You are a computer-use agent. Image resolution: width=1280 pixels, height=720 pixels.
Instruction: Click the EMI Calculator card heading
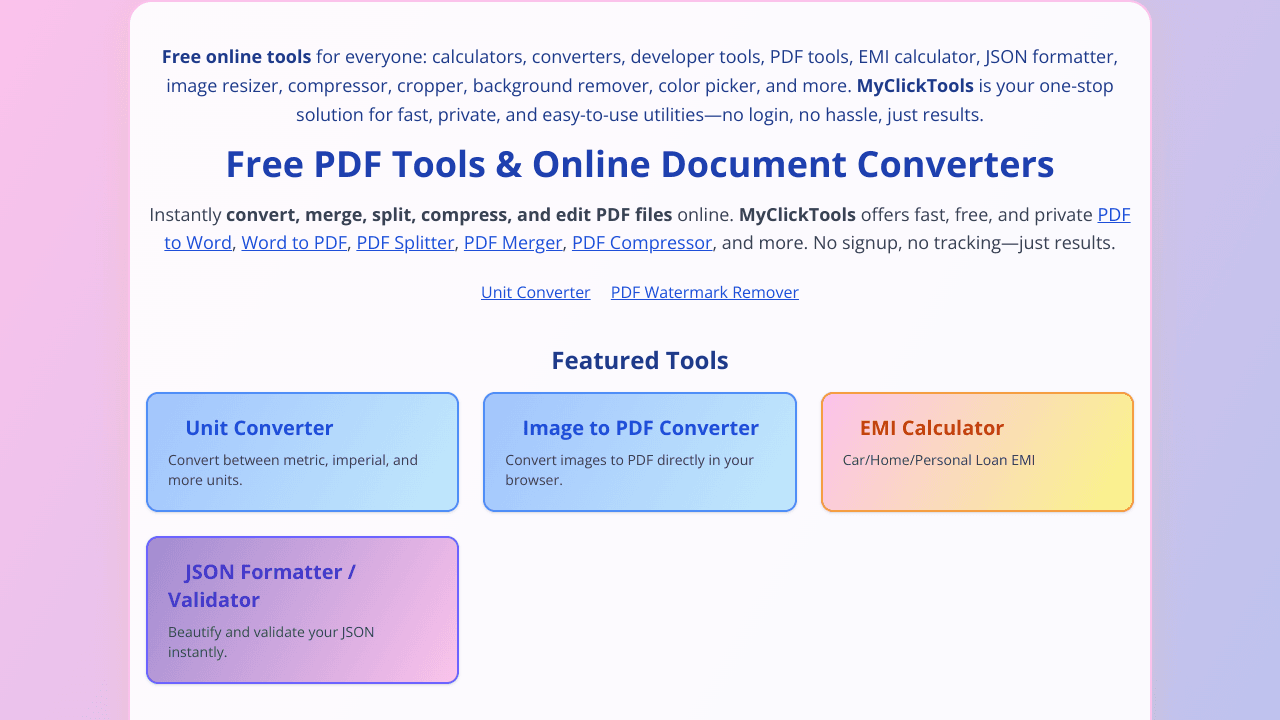click(931, 427)
